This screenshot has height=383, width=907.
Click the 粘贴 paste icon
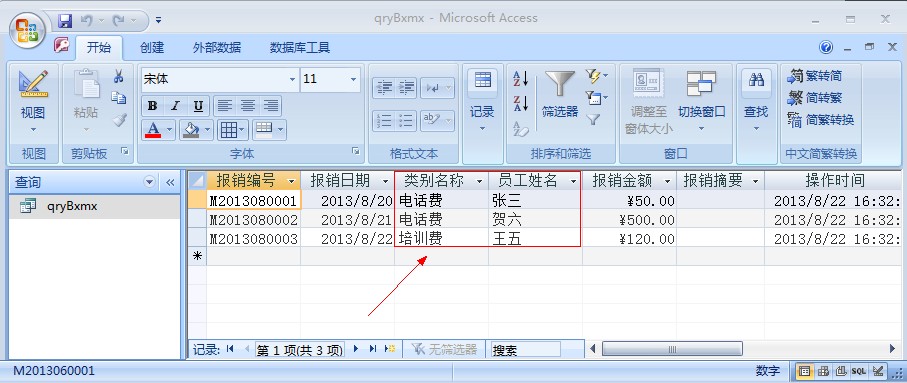[86, 84]
